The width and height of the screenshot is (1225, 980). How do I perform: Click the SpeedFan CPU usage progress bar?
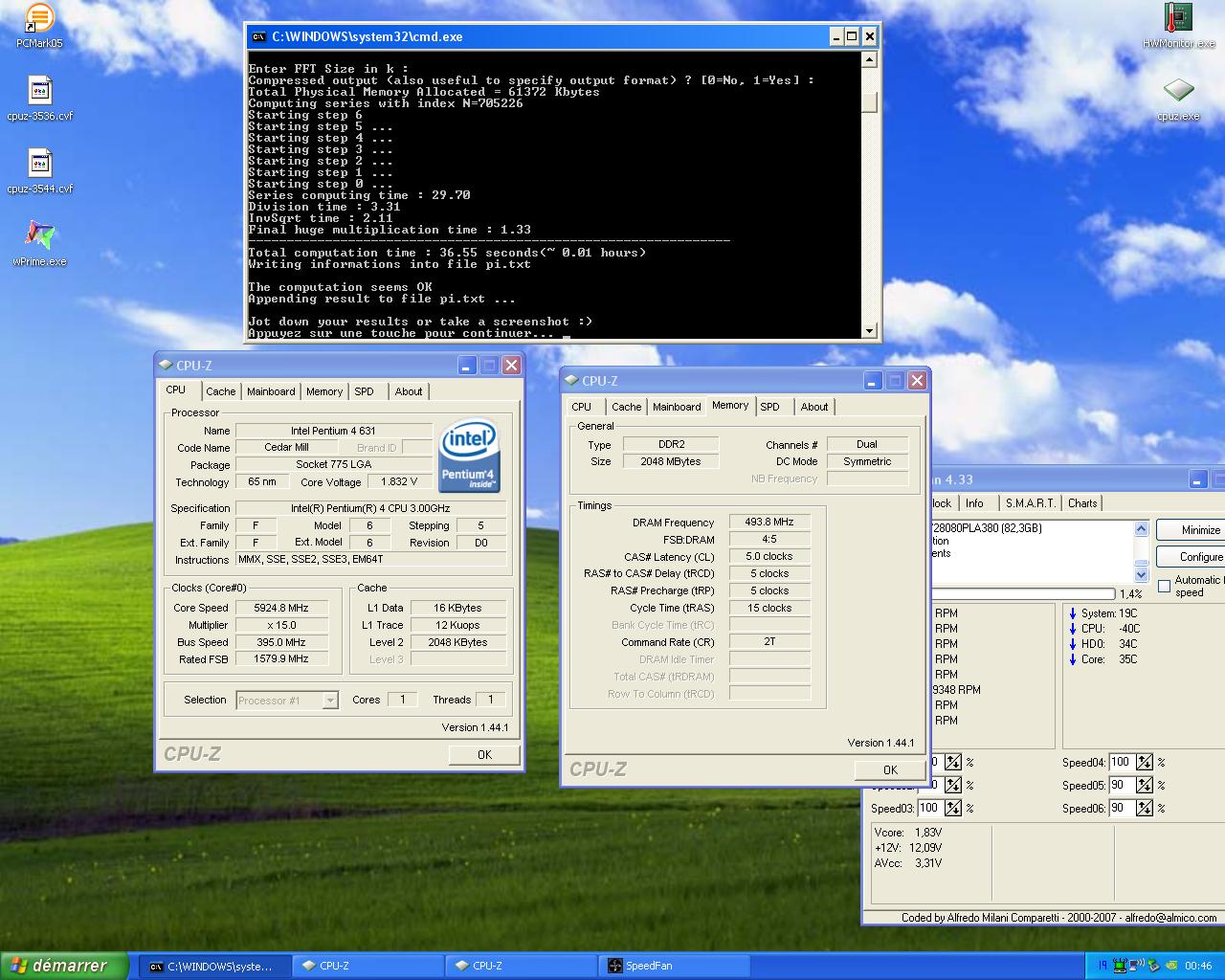[1022, 594]
